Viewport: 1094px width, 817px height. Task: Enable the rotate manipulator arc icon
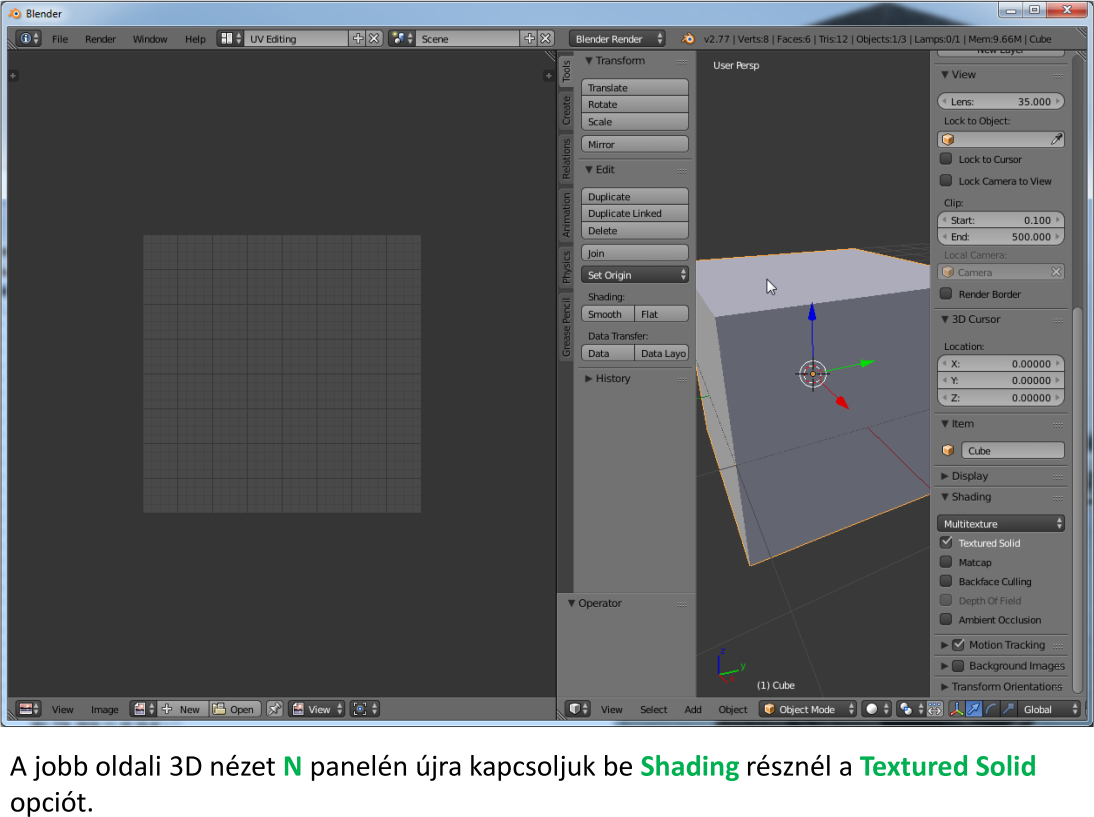pos(991,709)
